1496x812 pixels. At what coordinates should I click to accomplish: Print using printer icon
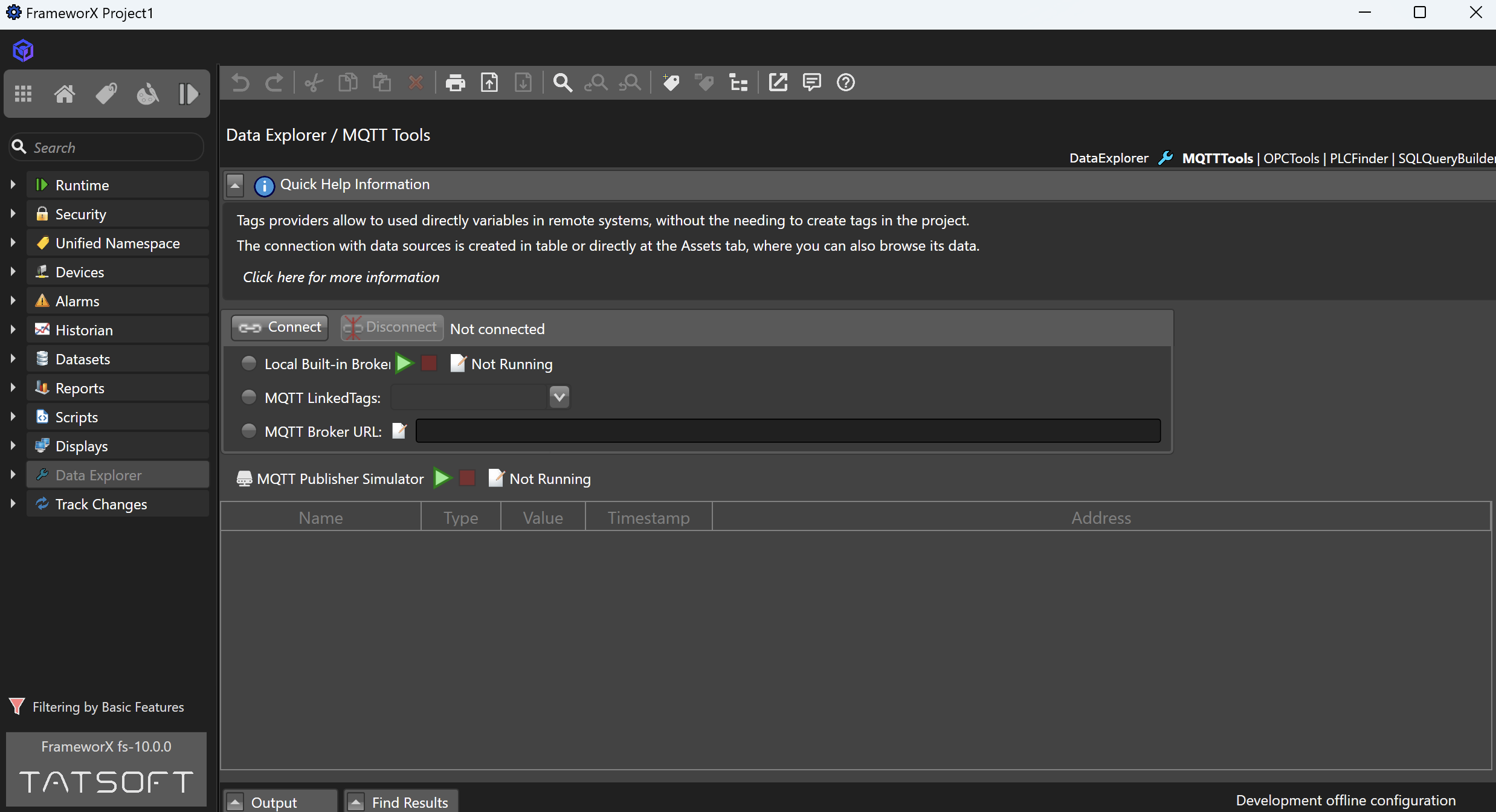coord(456,82)
